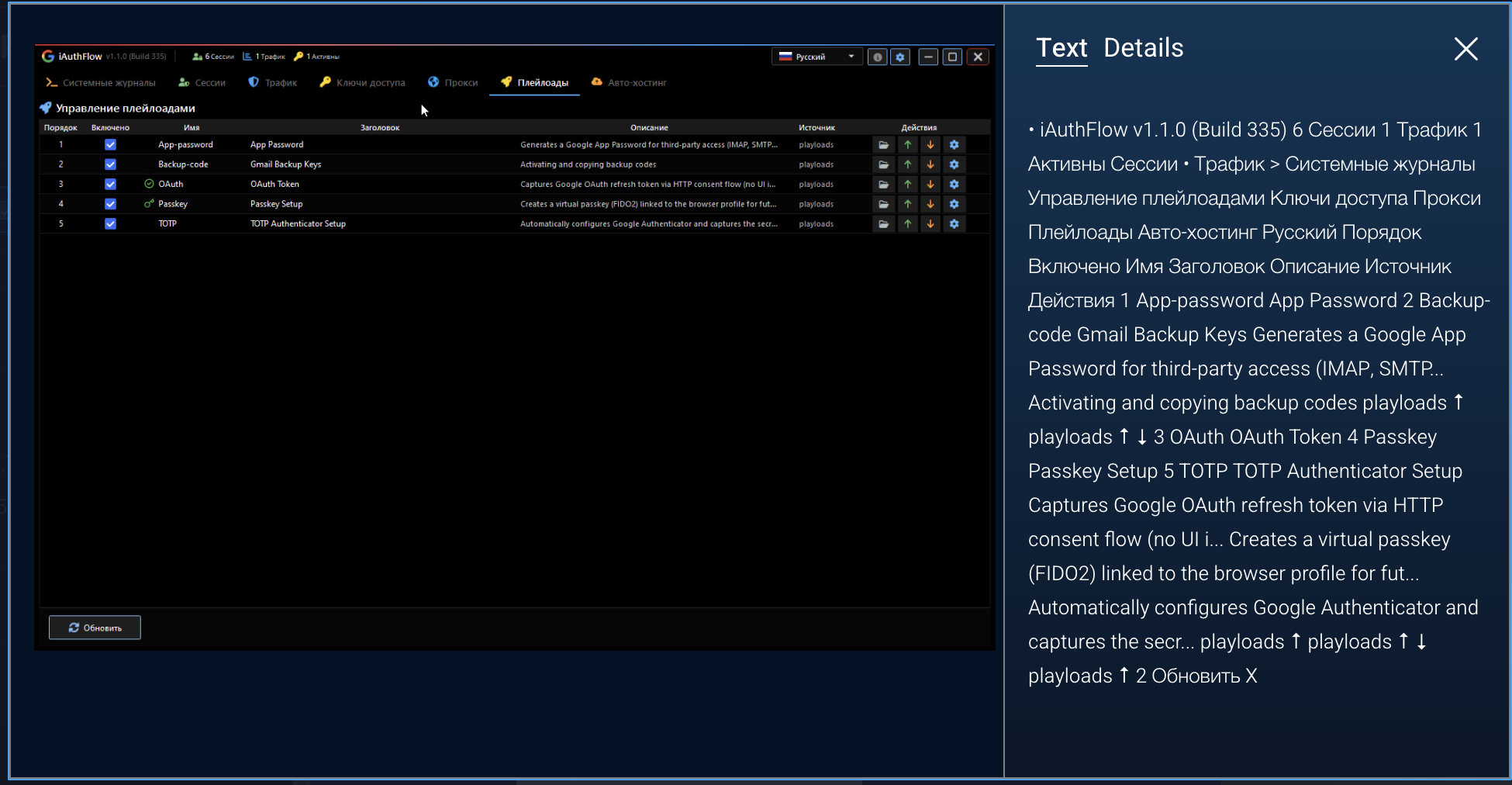Open app settings gear in title bar
Viewport: 1512px width, 785px height.
tap(900, 57)
